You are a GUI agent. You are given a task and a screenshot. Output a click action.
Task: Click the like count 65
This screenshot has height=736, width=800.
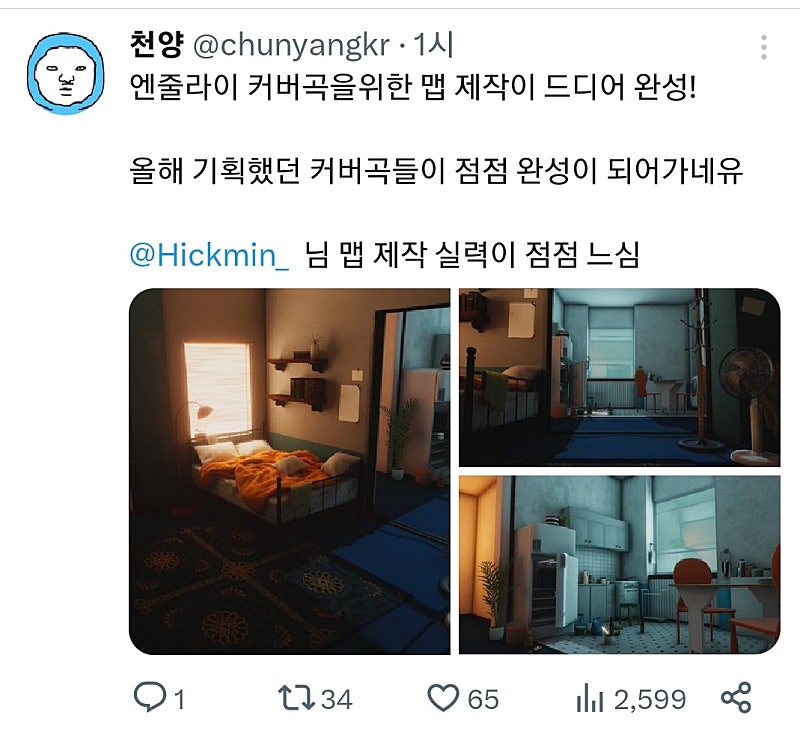click(x=483, y=699)
